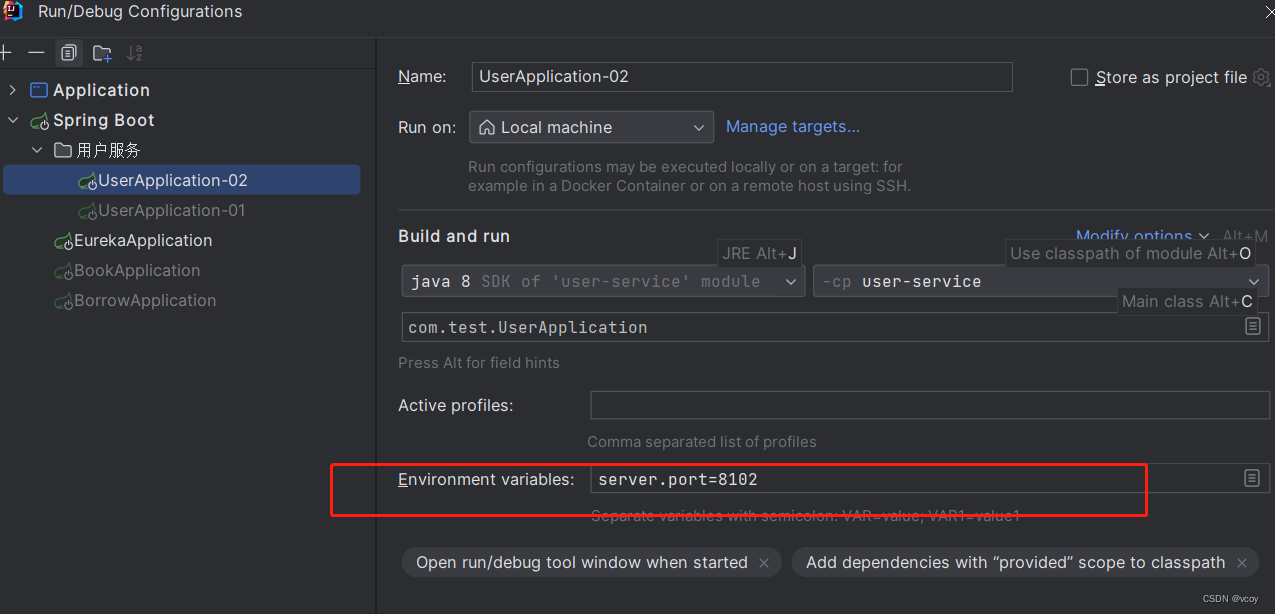The height and width of the screenshot is (614, 1275).
Task: Click the Build and run heading
Action: pos(454,236)
